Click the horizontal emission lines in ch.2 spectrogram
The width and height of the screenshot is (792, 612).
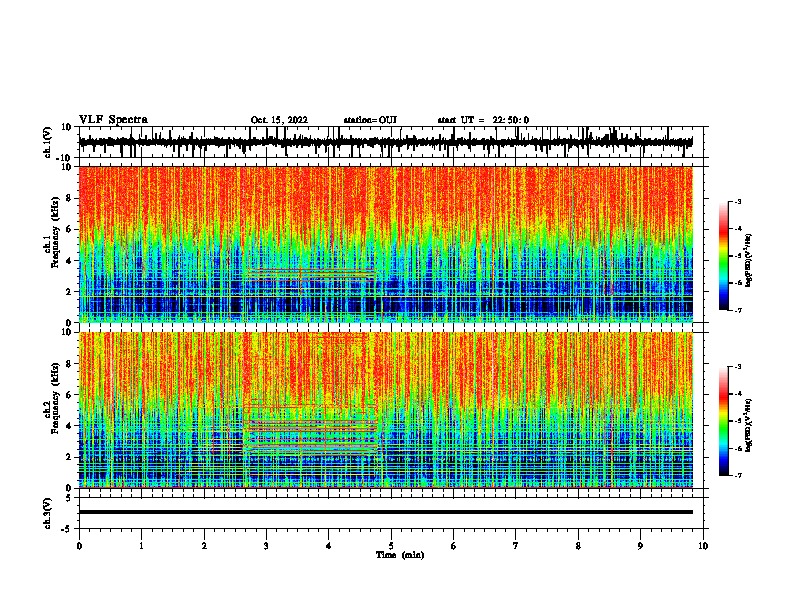click(311, 431)
